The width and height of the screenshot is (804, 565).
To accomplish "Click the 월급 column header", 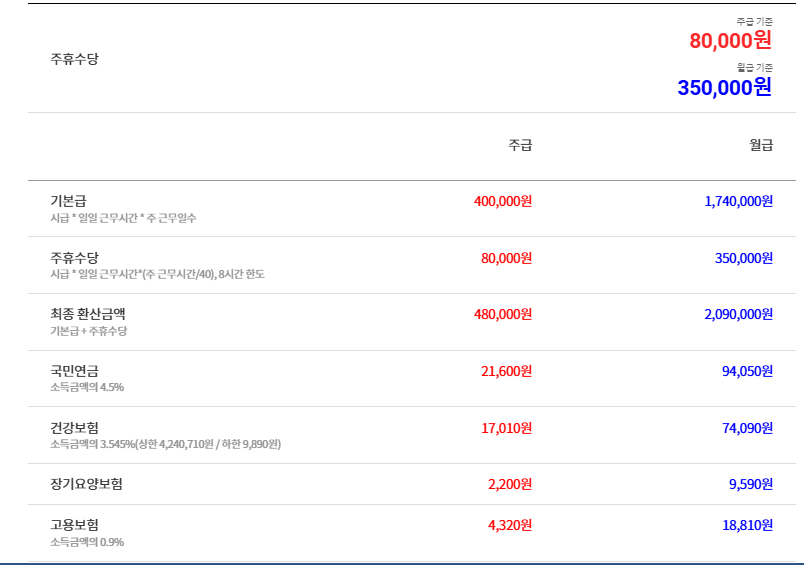I will coord(761,145).
